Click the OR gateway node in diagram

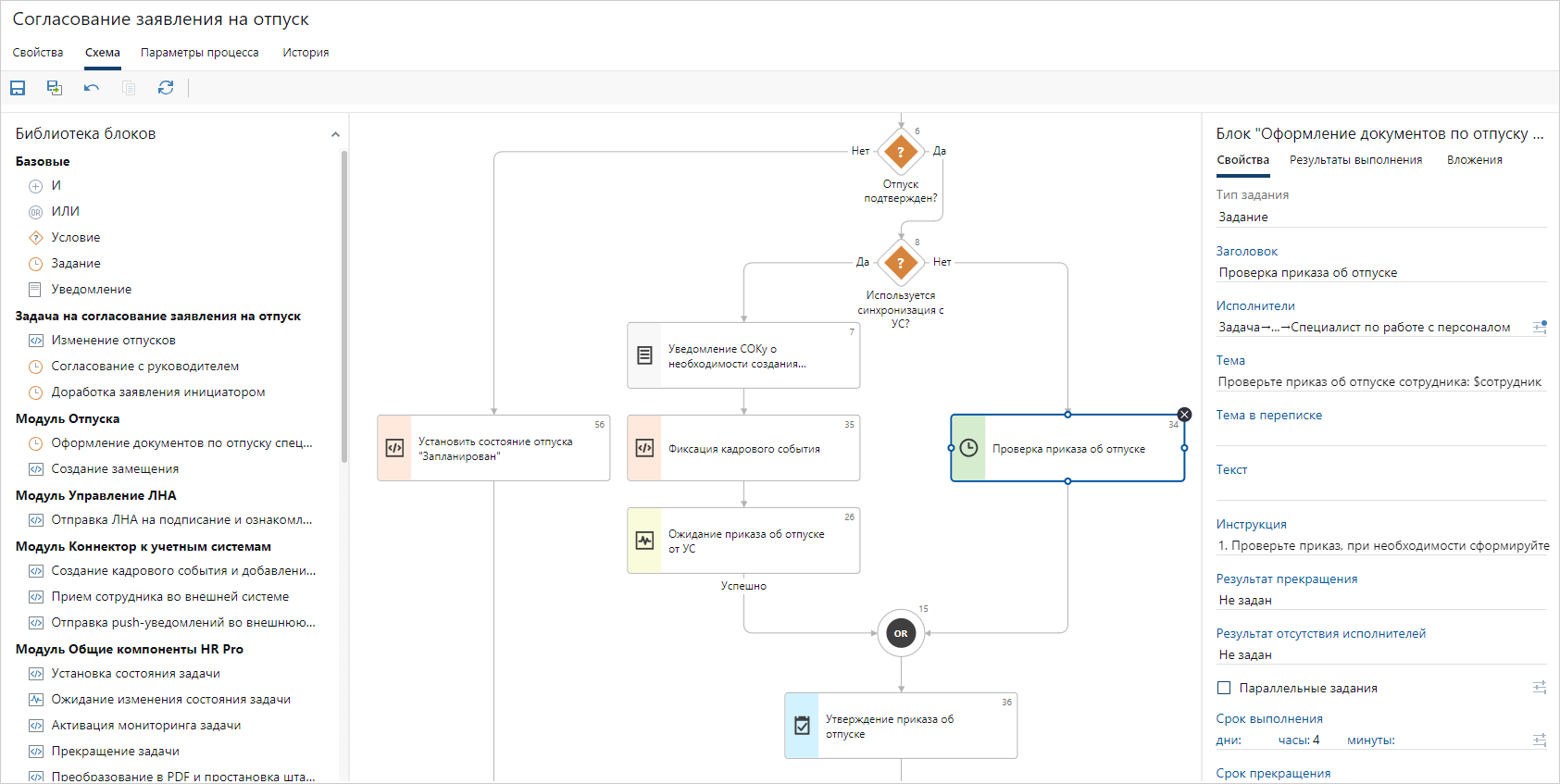point(901,633)
